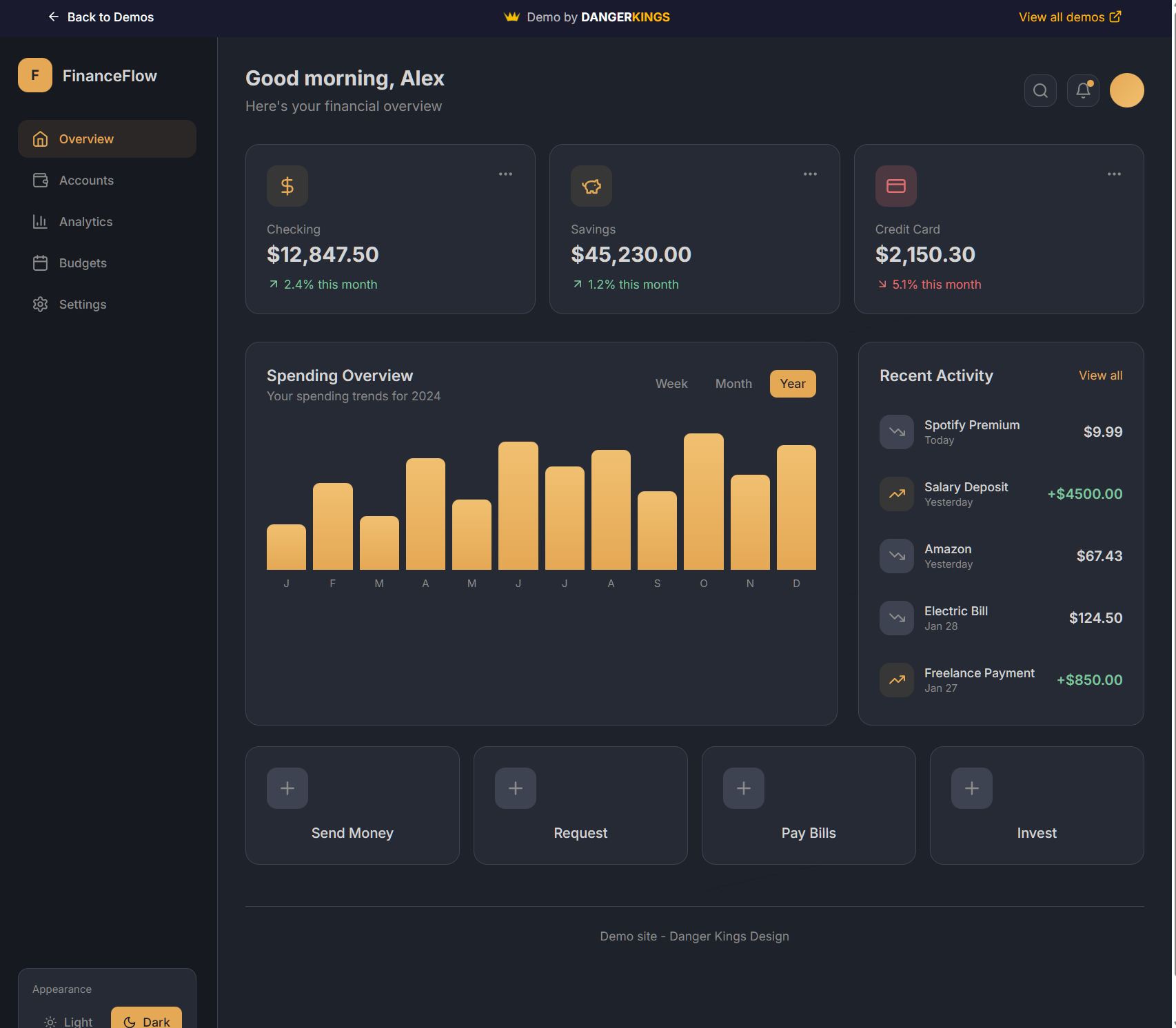This screenshot has width=1176, height=1028.
Task: Select the Budgets calendar icon
Action: 40,263
